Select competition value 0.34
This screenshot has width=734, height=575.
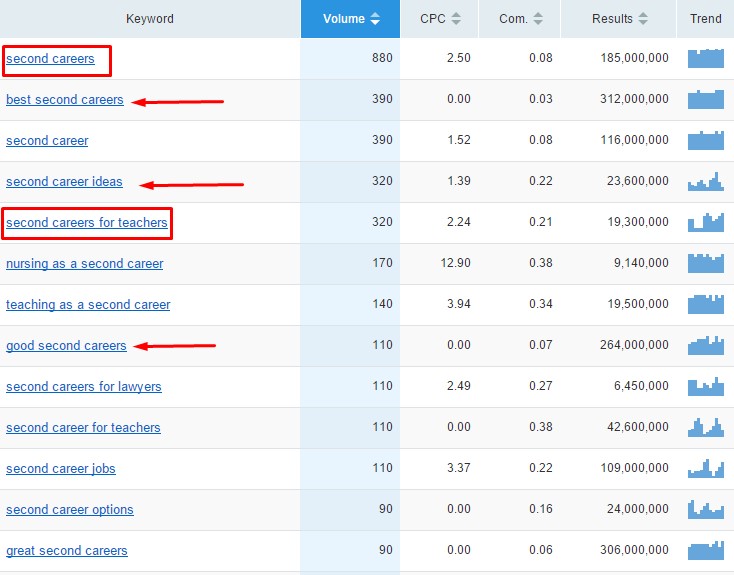pos(541,304)
